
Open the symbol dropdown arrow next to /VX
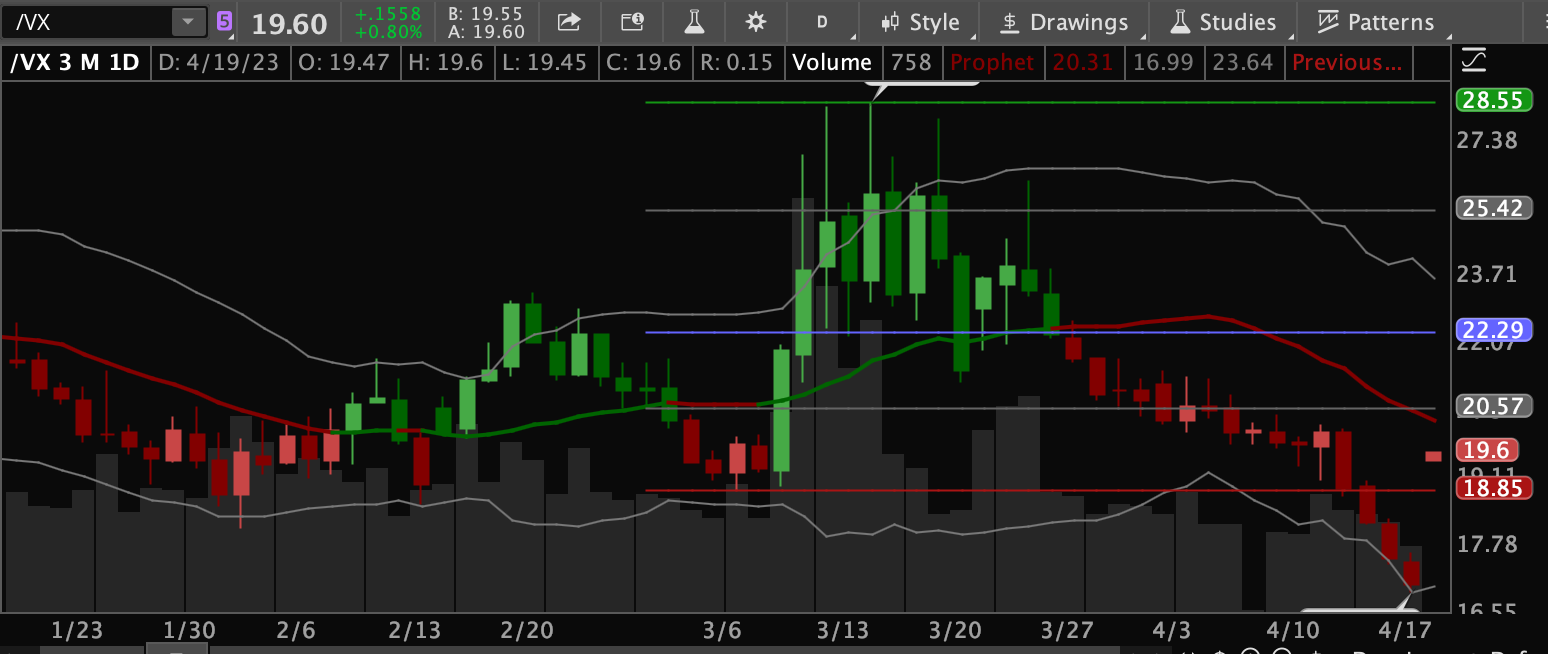(x=187, y=21)
